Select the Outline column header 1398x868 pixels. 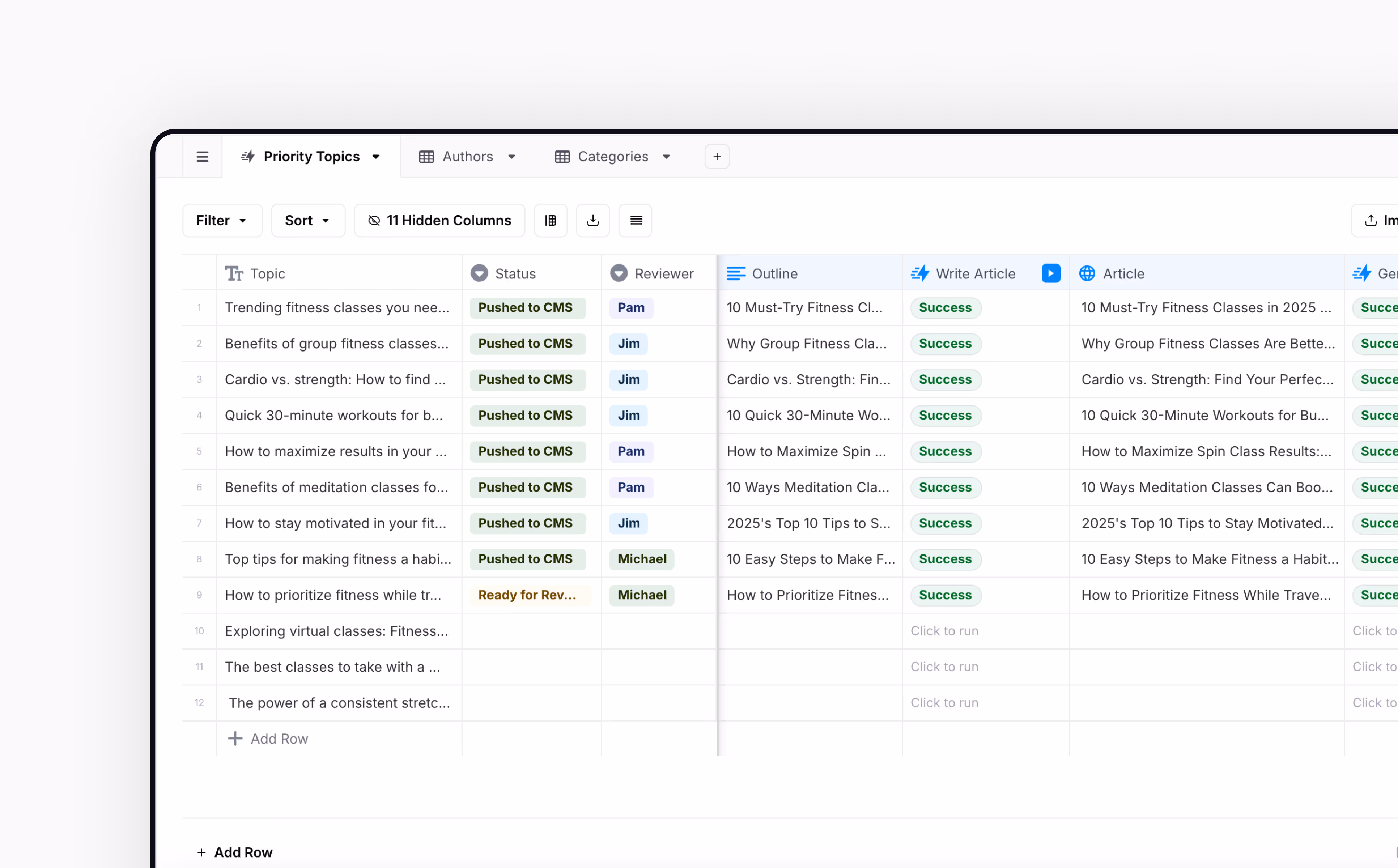[x=811, y=273]
